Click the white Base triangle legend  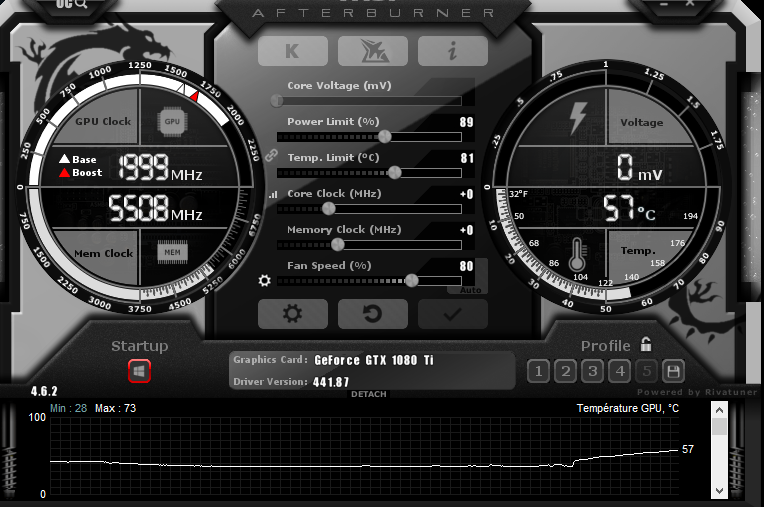pos(64,159)
